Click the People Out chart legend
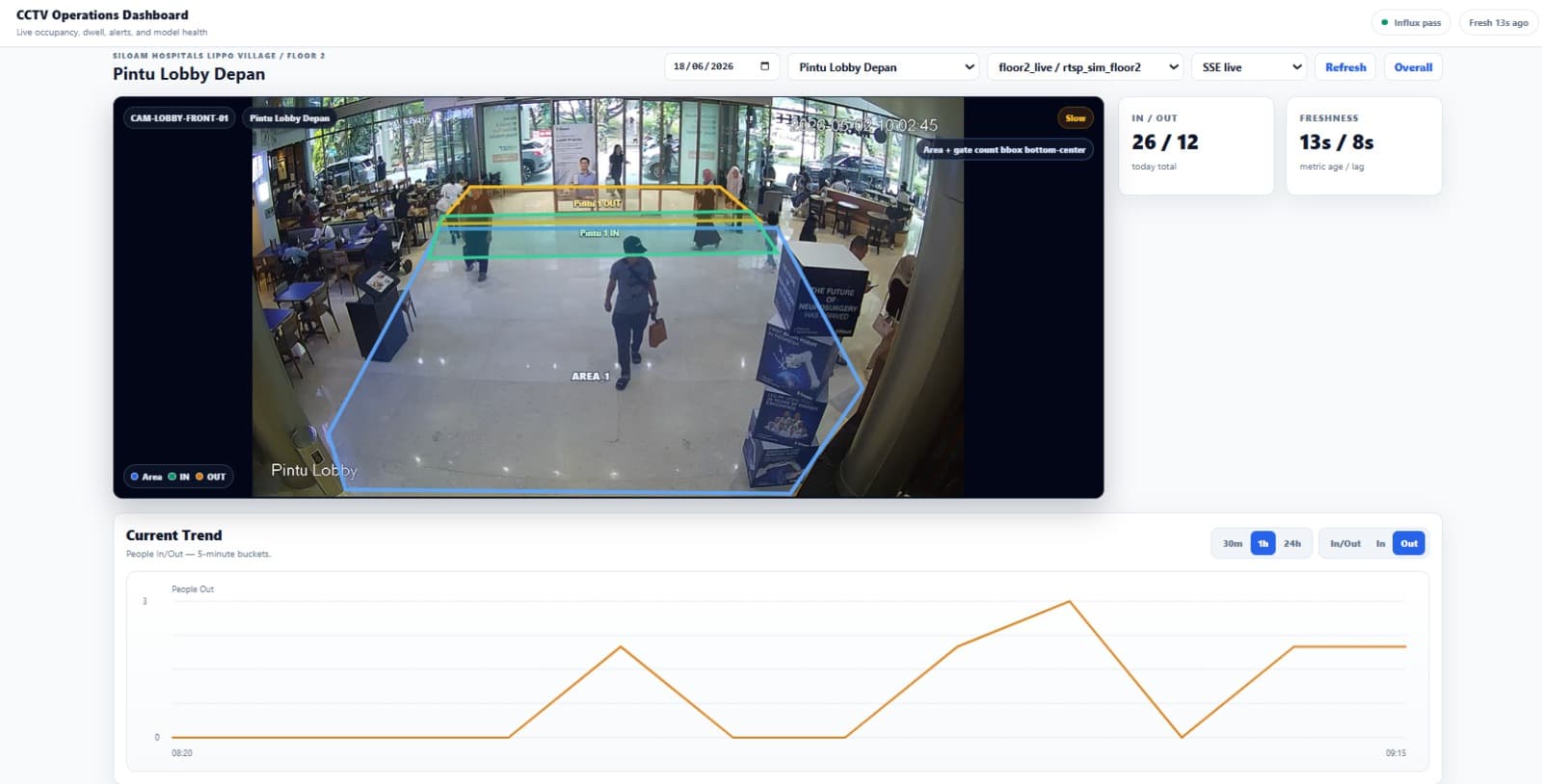The image size is (1542, 784). [193, 588]
